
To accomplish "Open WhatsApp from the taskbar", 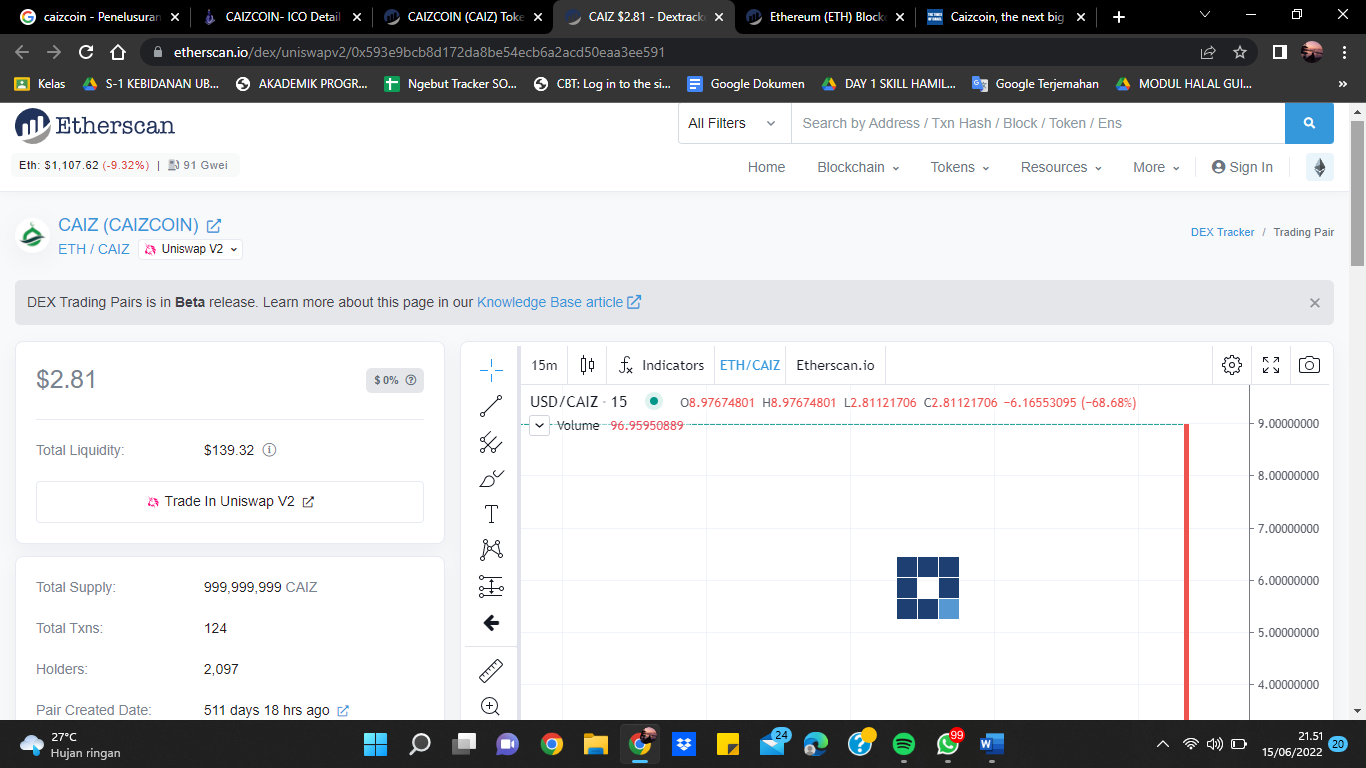I will point(948,744).
